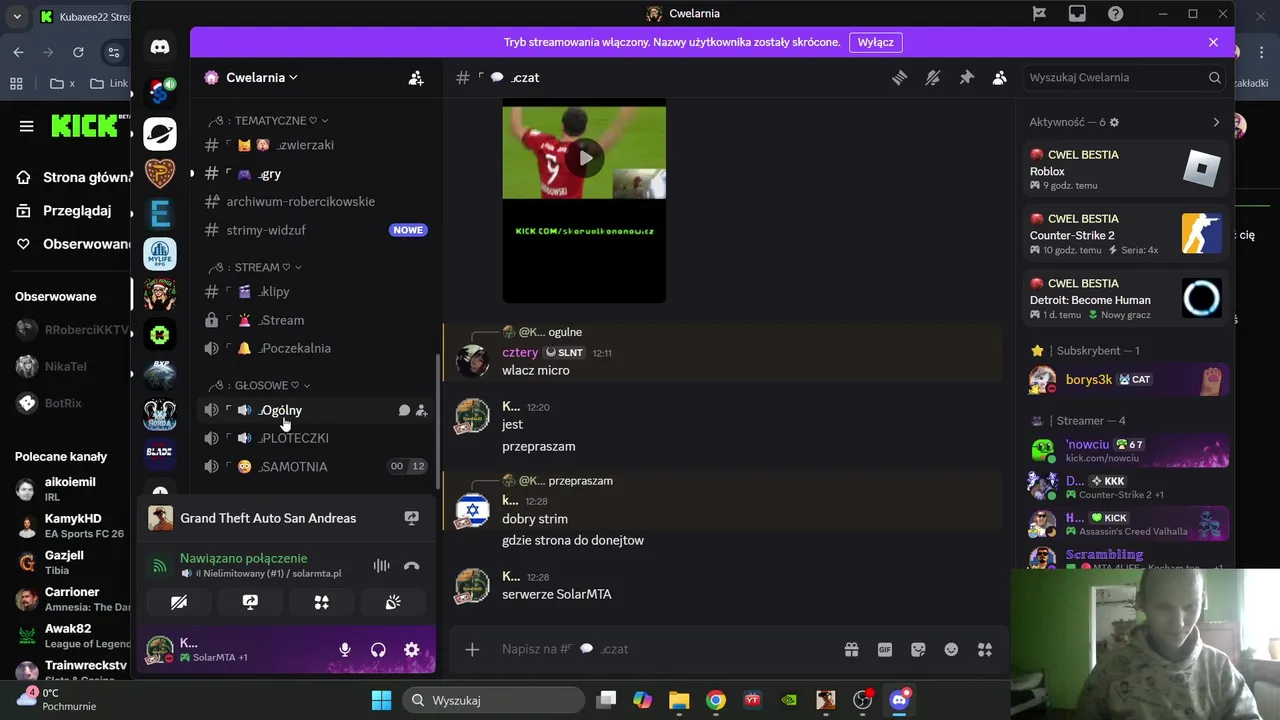Toggle channel notification bell in header
The image size is (1280, 720).
click(933, 77)
